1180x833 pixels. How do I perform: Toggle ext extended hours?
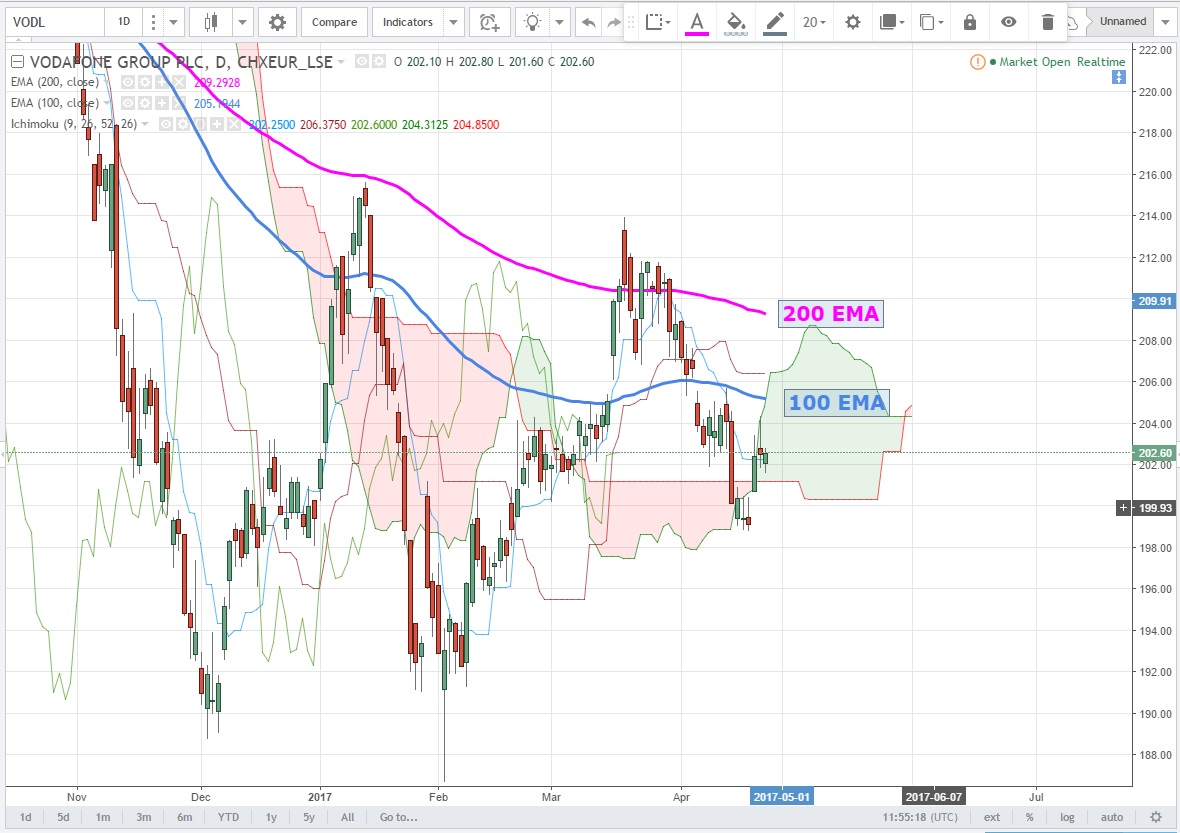pos(992,817)
